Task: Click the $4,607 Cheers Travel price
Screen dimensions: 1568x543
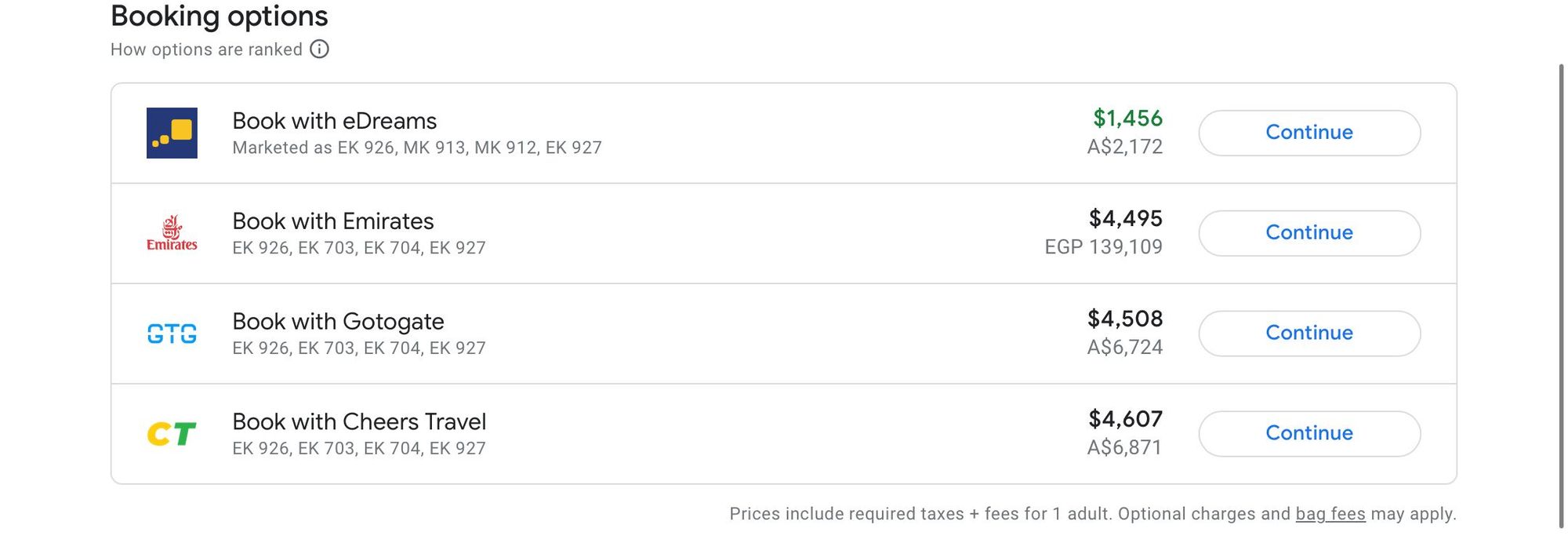Action: tap(1126, 419)
